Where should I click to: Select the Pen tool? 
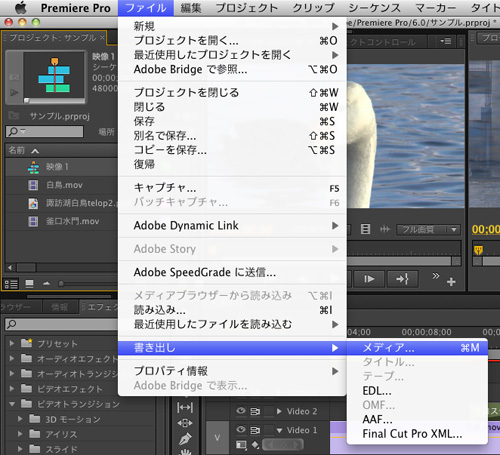click(185, 439)
